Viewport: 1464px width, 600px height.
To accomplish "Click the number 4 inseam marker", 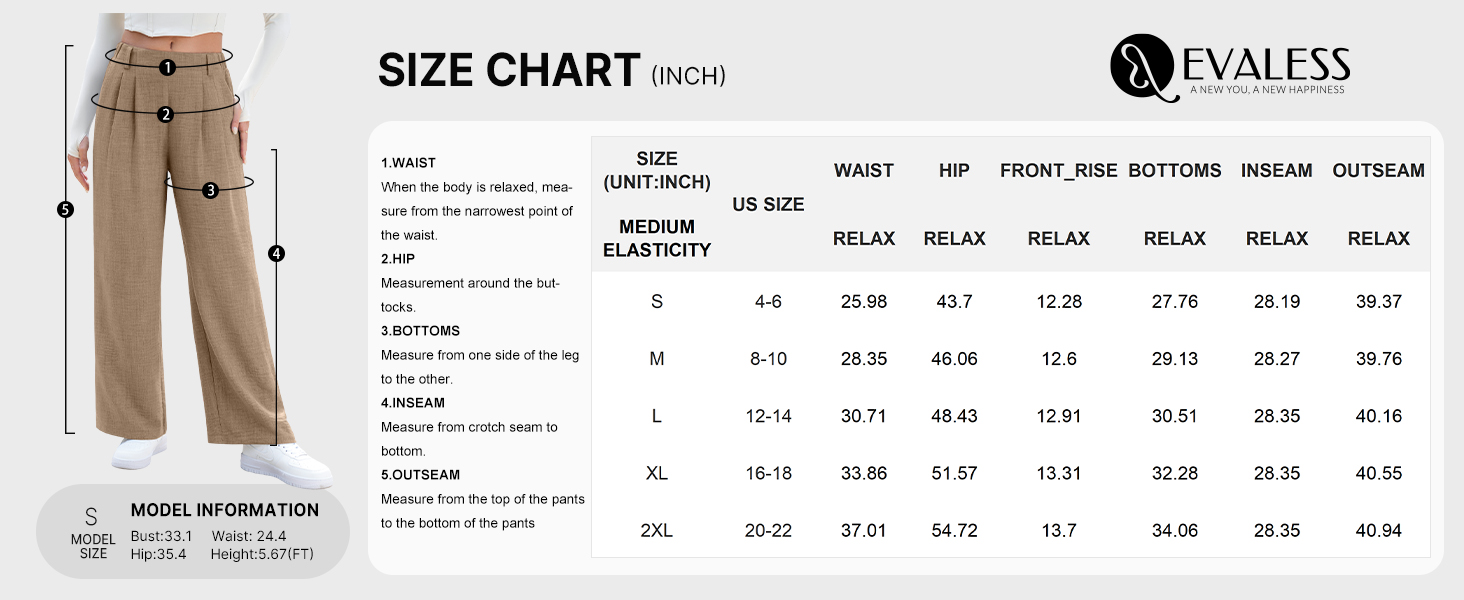I will (277, 254).
